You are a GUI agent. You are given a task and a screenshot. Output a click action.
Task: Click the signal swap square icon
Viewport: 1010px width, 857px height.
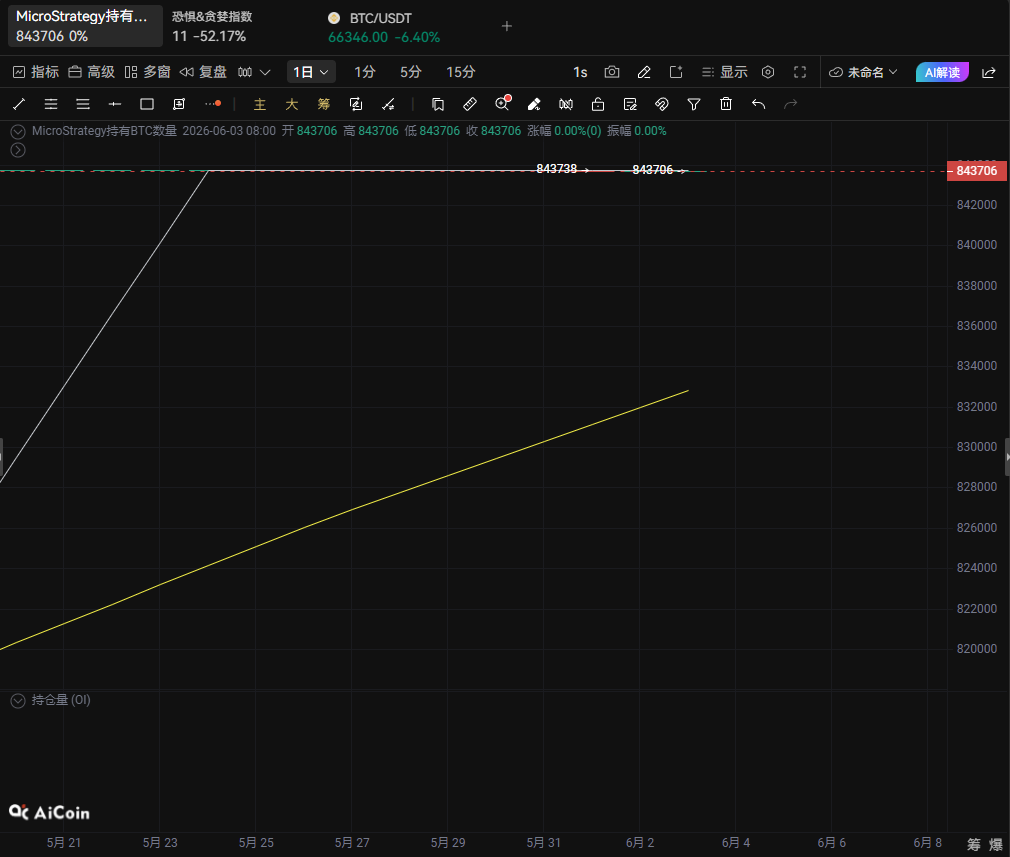pyautogui.click(x=356, y=104)
